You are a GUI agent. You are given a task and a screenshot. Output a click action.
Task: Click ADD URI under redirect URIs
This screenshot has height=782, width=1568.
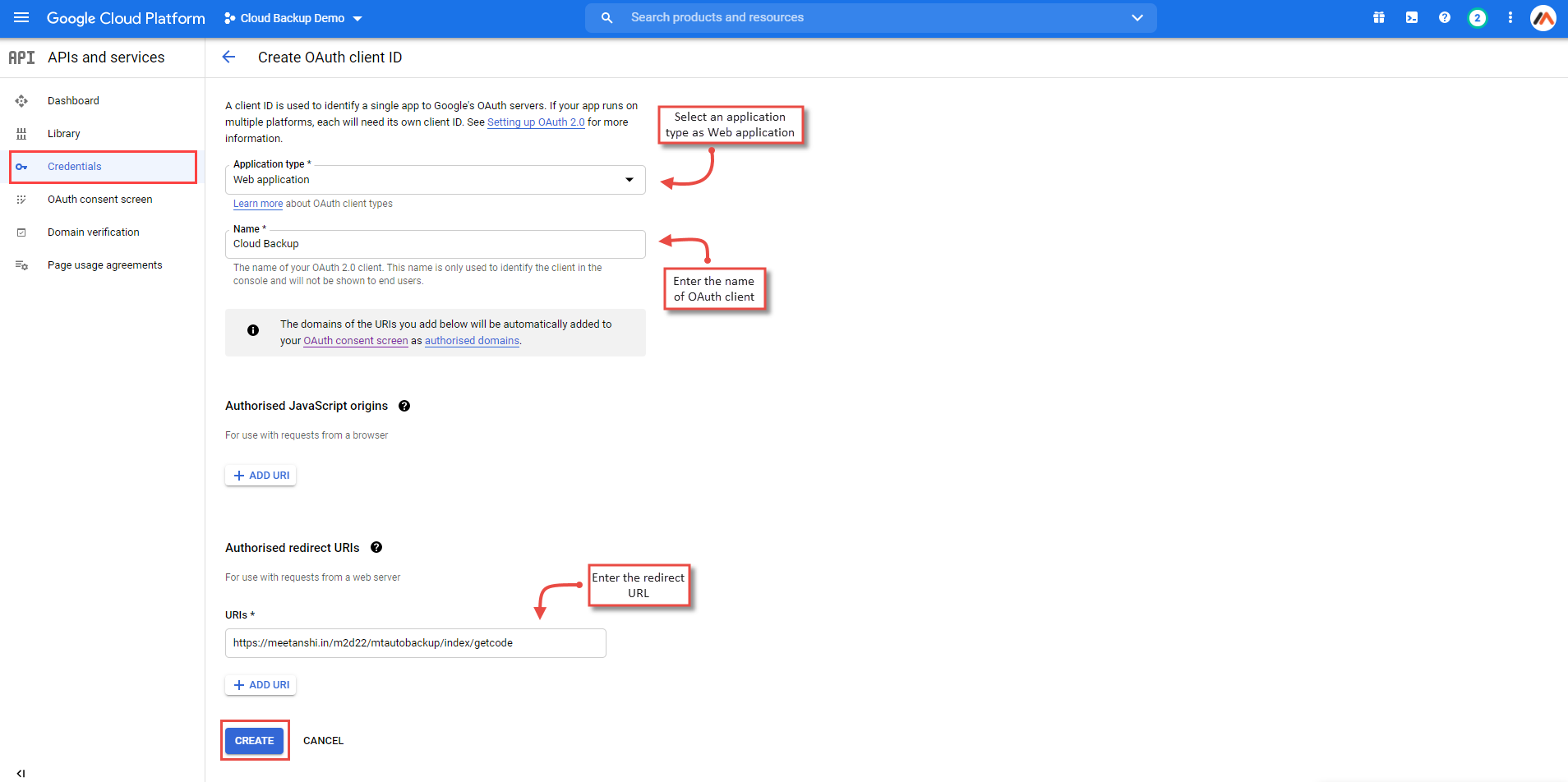coord(261,685)
